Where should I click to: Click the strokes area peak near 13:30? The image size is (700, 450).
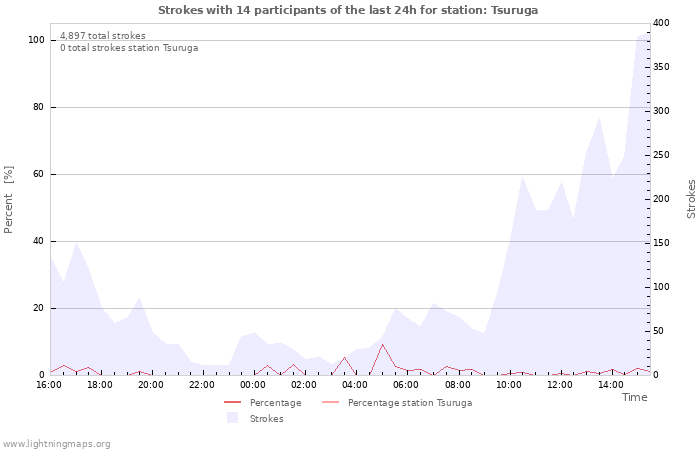click(599, 118)
